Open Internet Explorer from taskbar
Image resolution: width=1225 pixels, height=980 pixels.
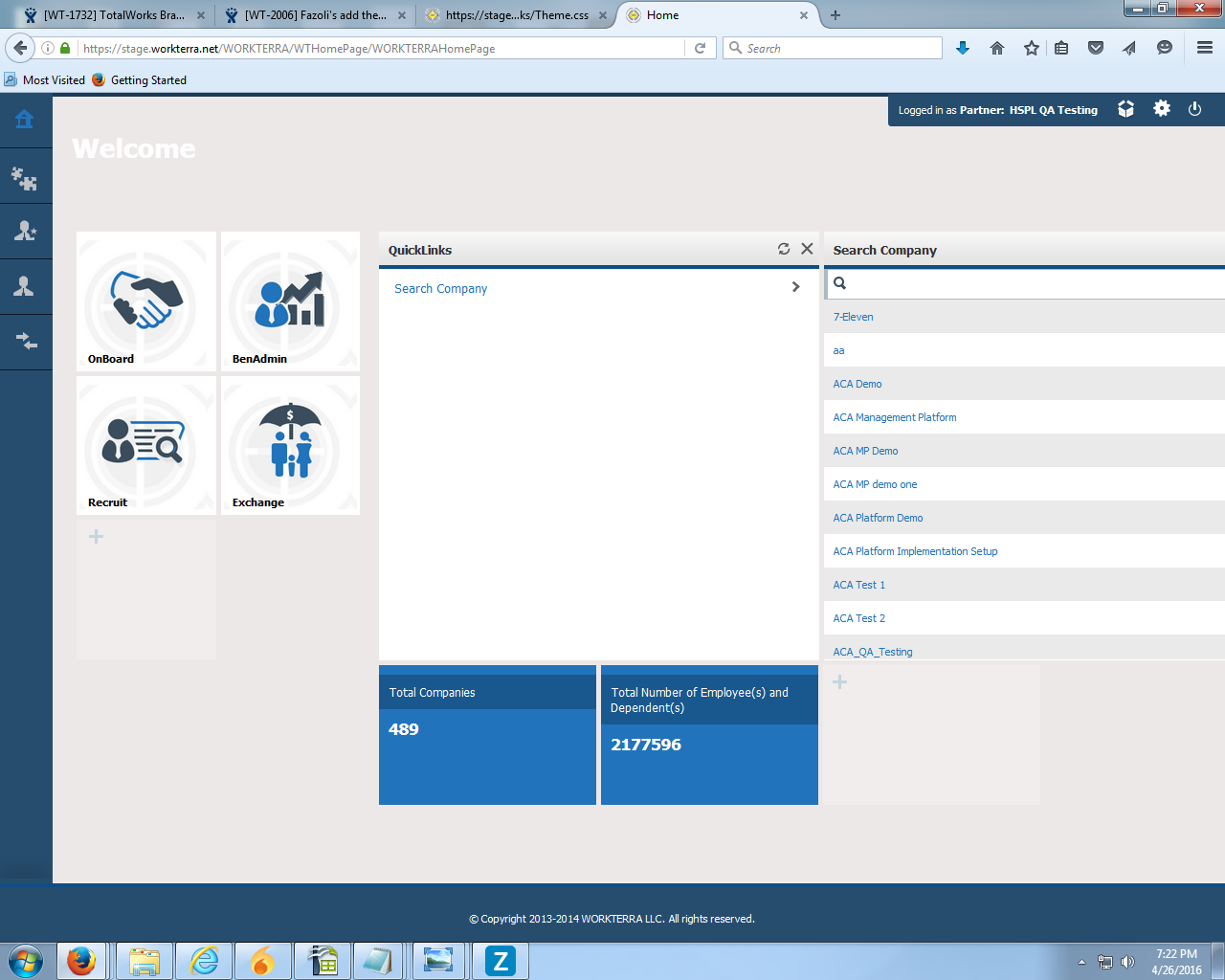[x=204, y=961]
